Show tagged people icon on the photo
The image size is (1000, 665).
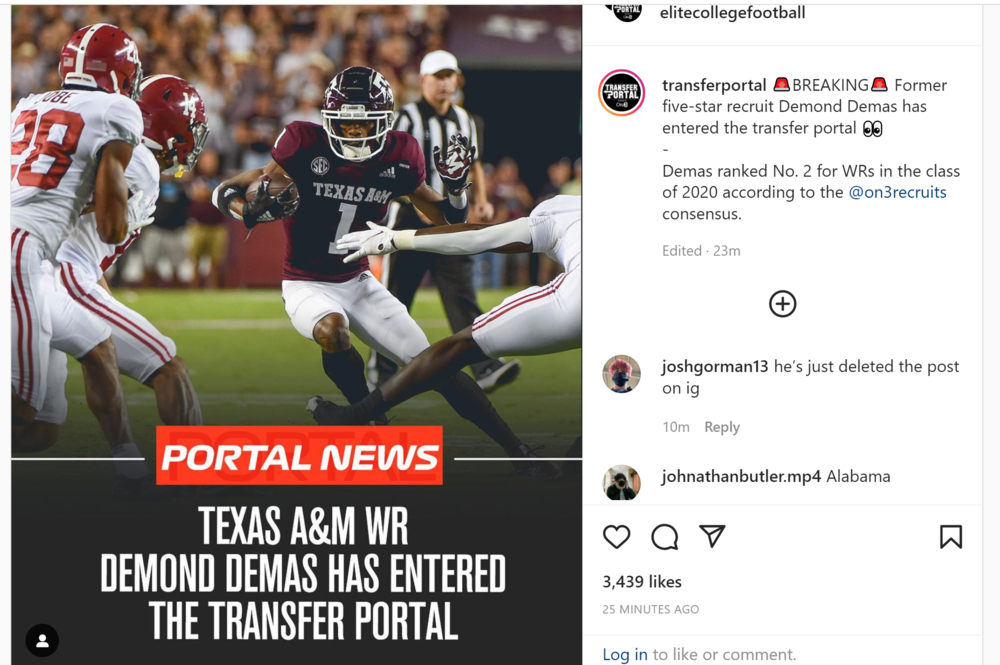42,640
